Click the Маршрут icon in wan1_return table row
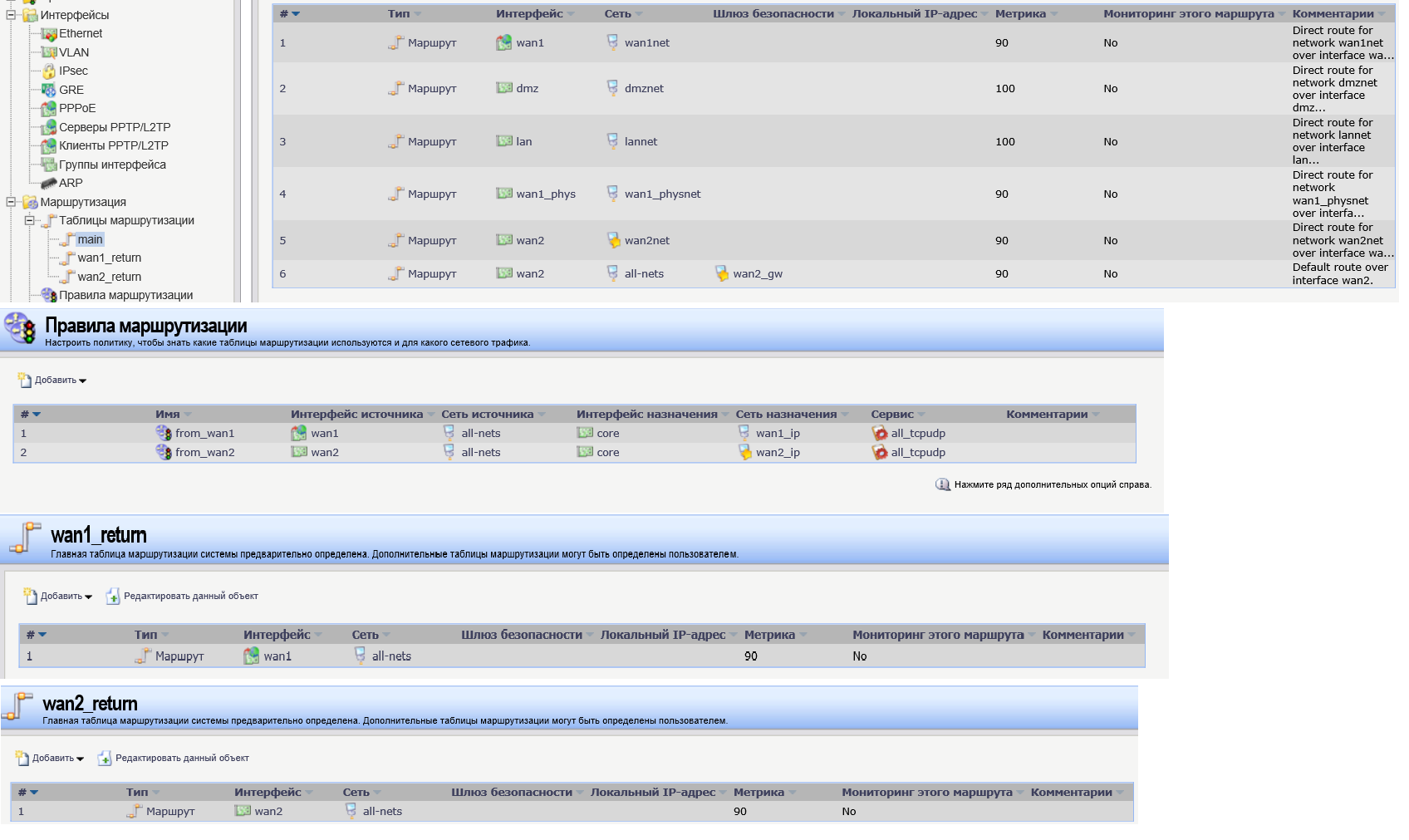Screen dimensions: 1409x840 tap(143, 656)
